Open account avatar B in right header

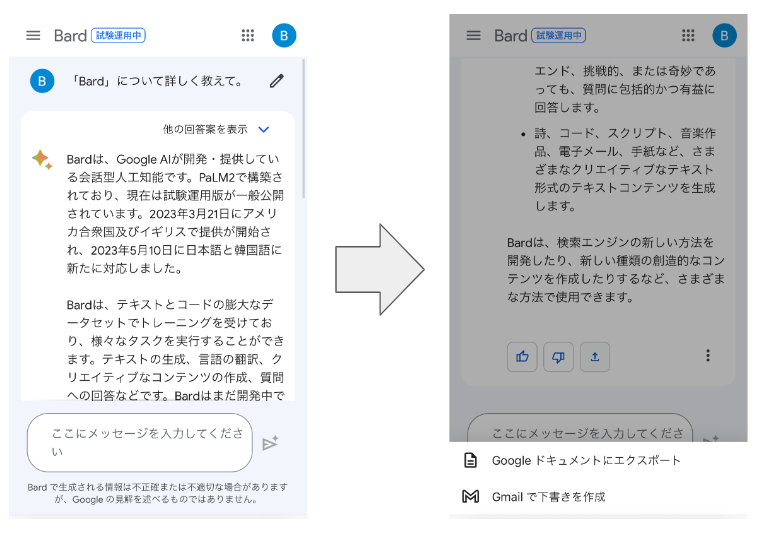point(725,36)
